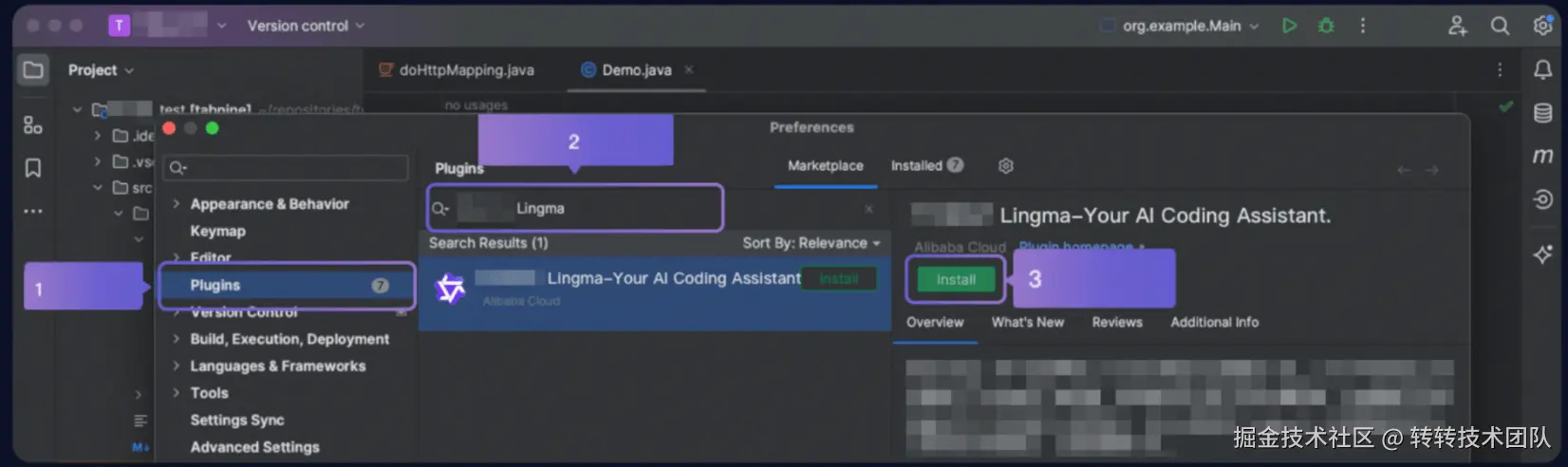The height and width of the screenshot is (467, 1568).
Task: Switch to doHttpMapping.java editor tab
Action: 457,70
